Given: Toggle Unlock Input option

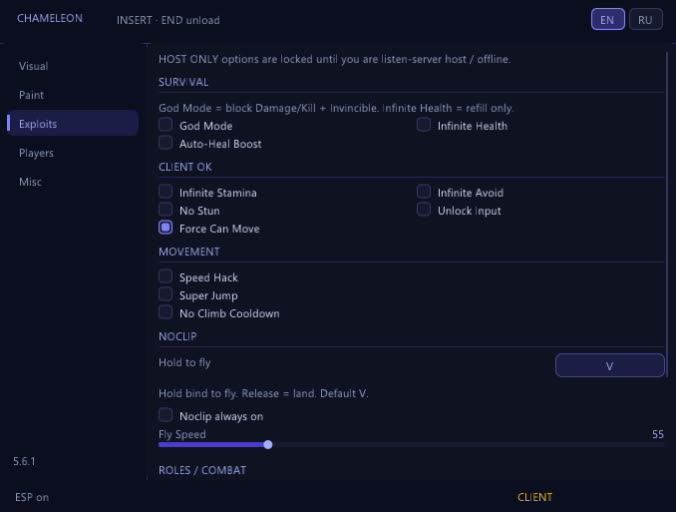Looking at the screenshot, I should coord(424,210).
